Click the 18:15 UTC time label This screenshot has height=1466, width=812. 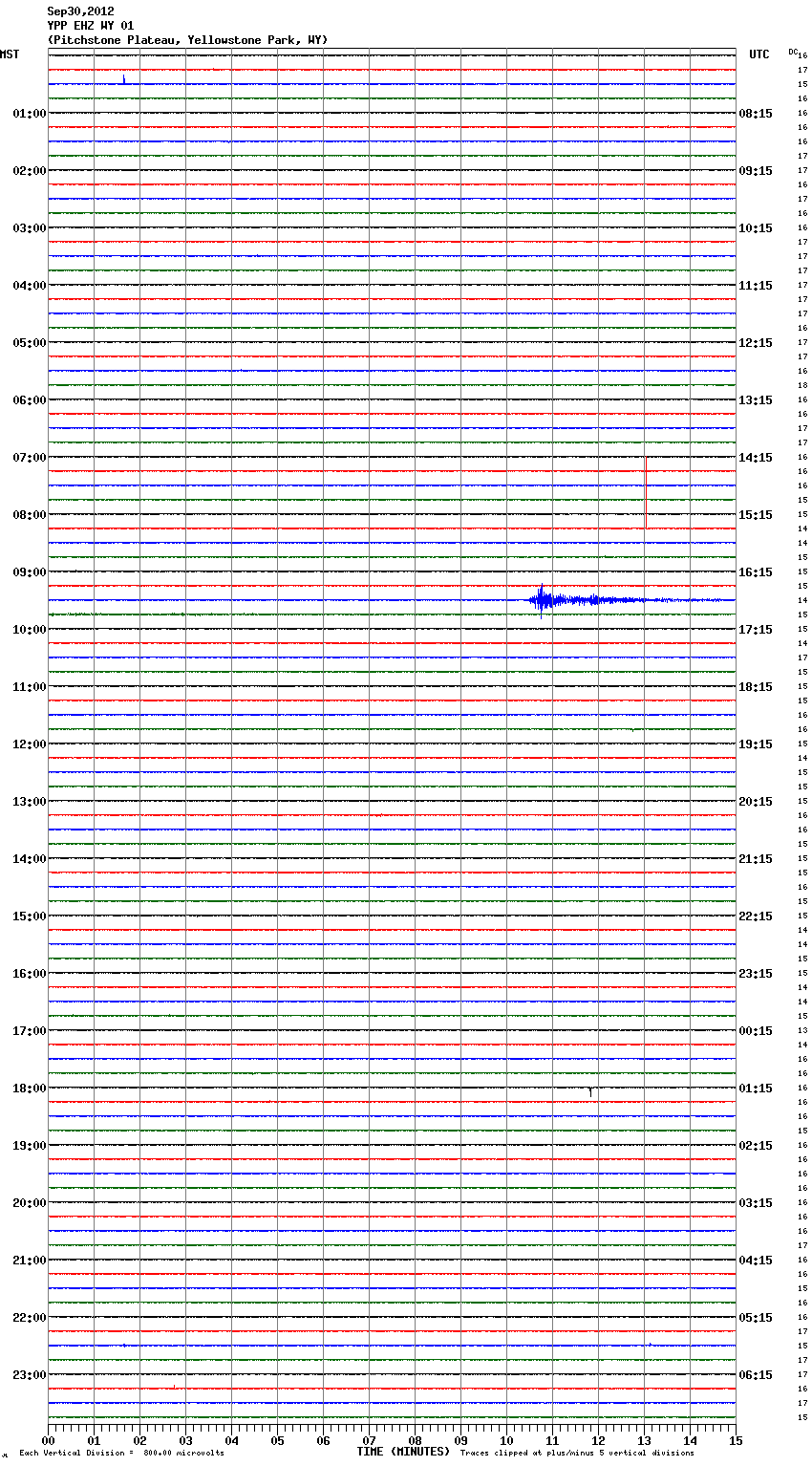[x=756, y=687]
